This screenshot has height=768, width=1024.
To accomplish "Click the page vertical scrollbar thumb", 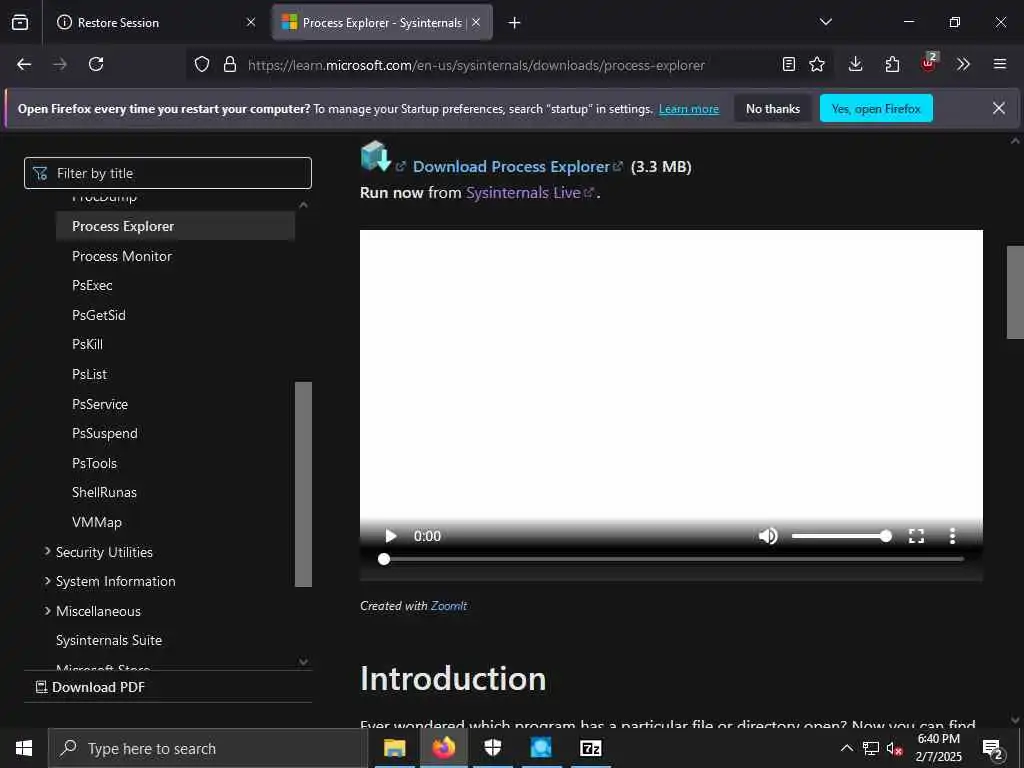I will tap(1014, 292).
